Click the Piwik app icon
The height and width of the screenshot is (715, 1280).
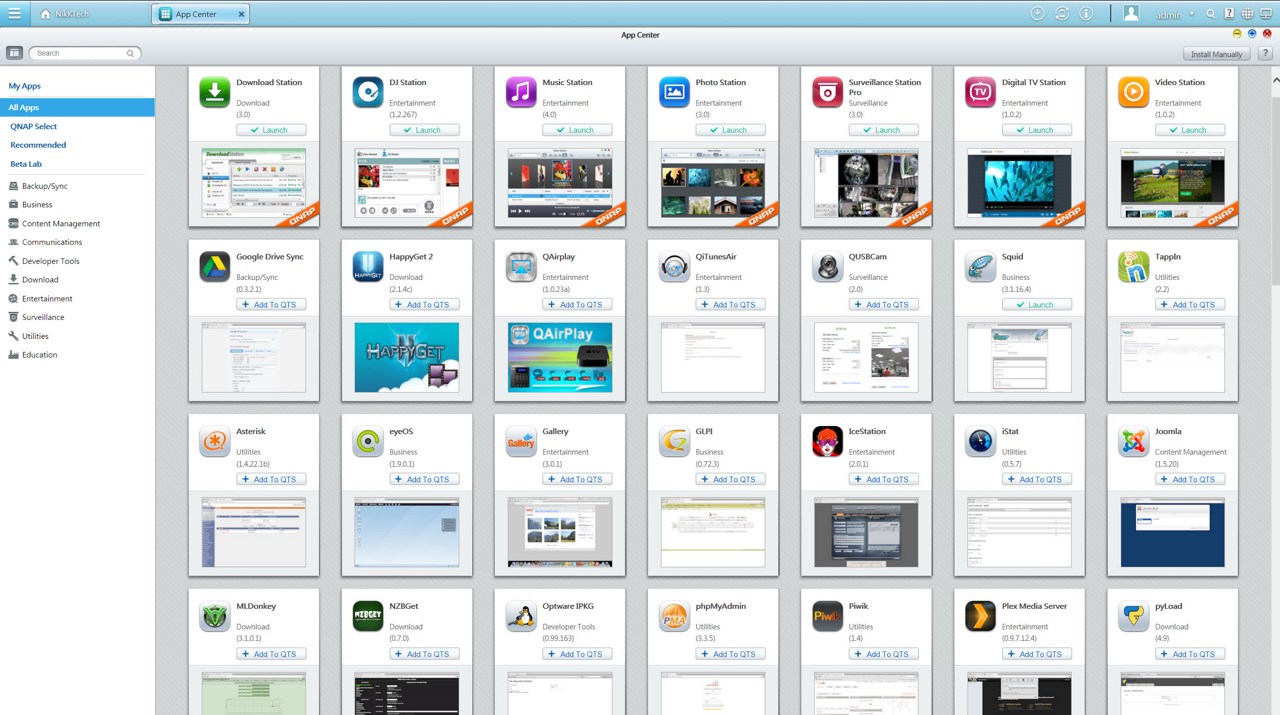pyautogui.click(x=827, y=616)
